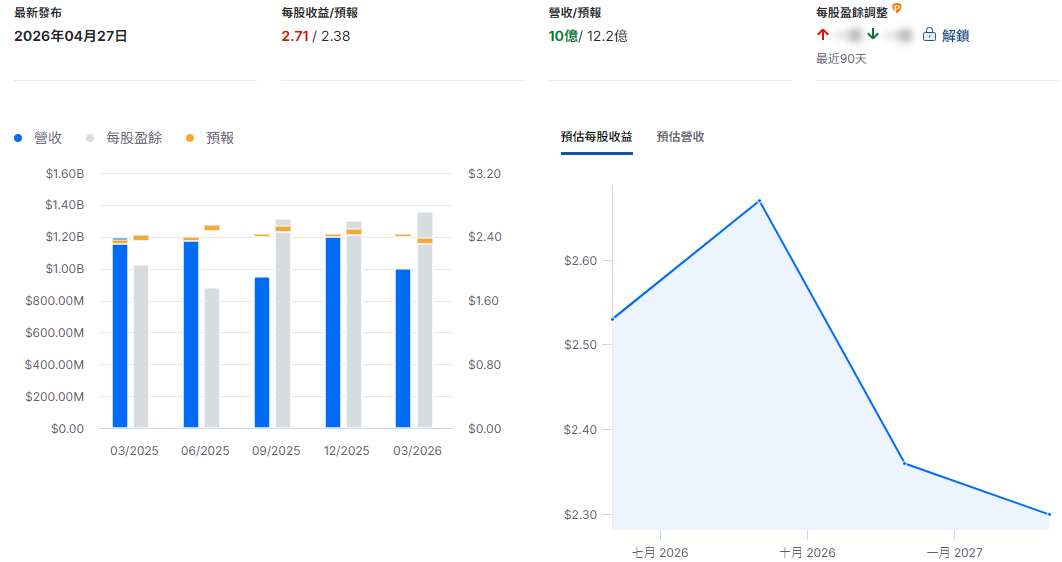Click the 10億 revenue value in green
Viewport: 1062px width, 562px height.
point(564,36)
